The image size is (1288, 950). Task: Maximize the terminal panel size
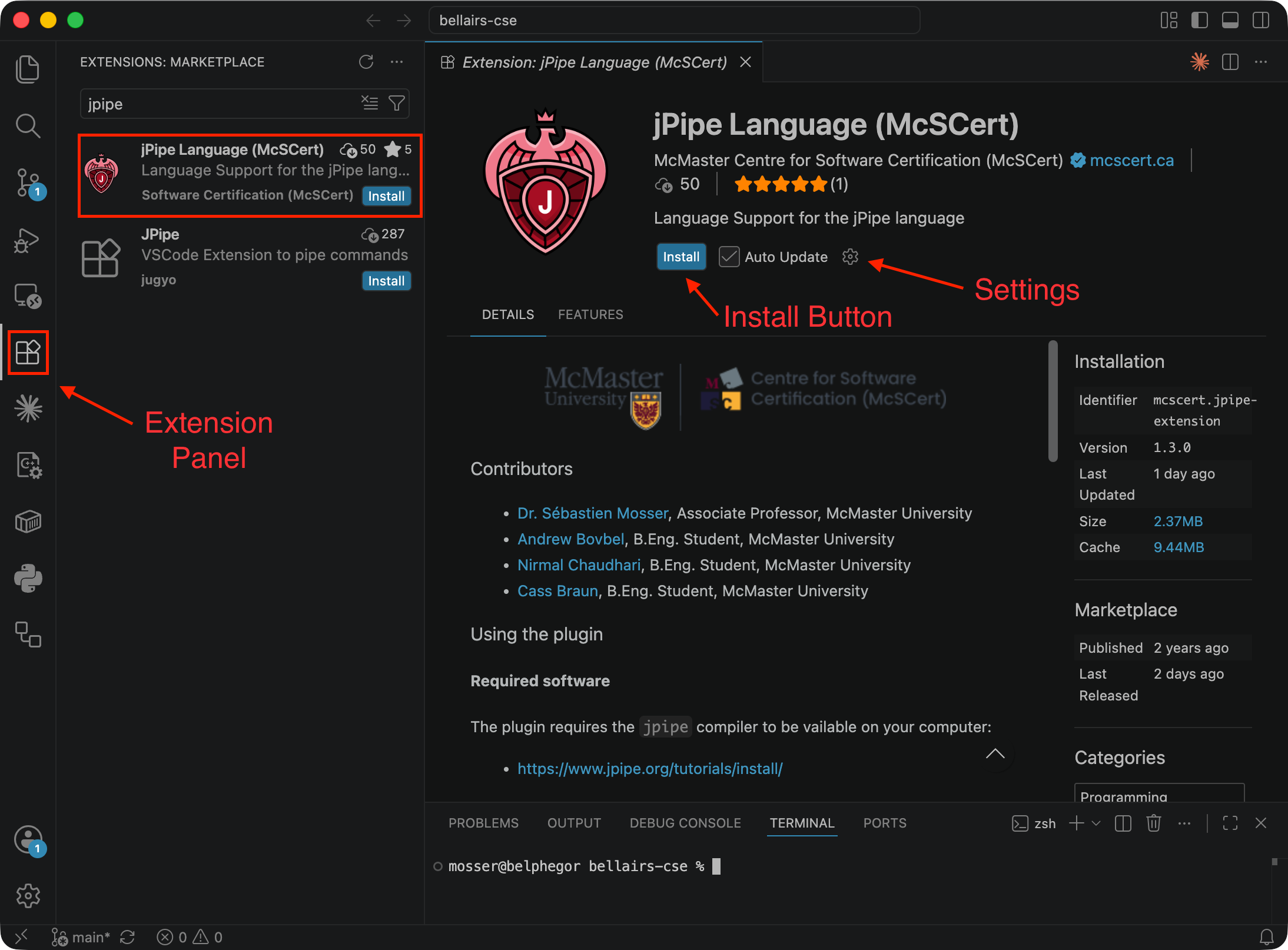pyautogui.click(x=1230, y=823)
